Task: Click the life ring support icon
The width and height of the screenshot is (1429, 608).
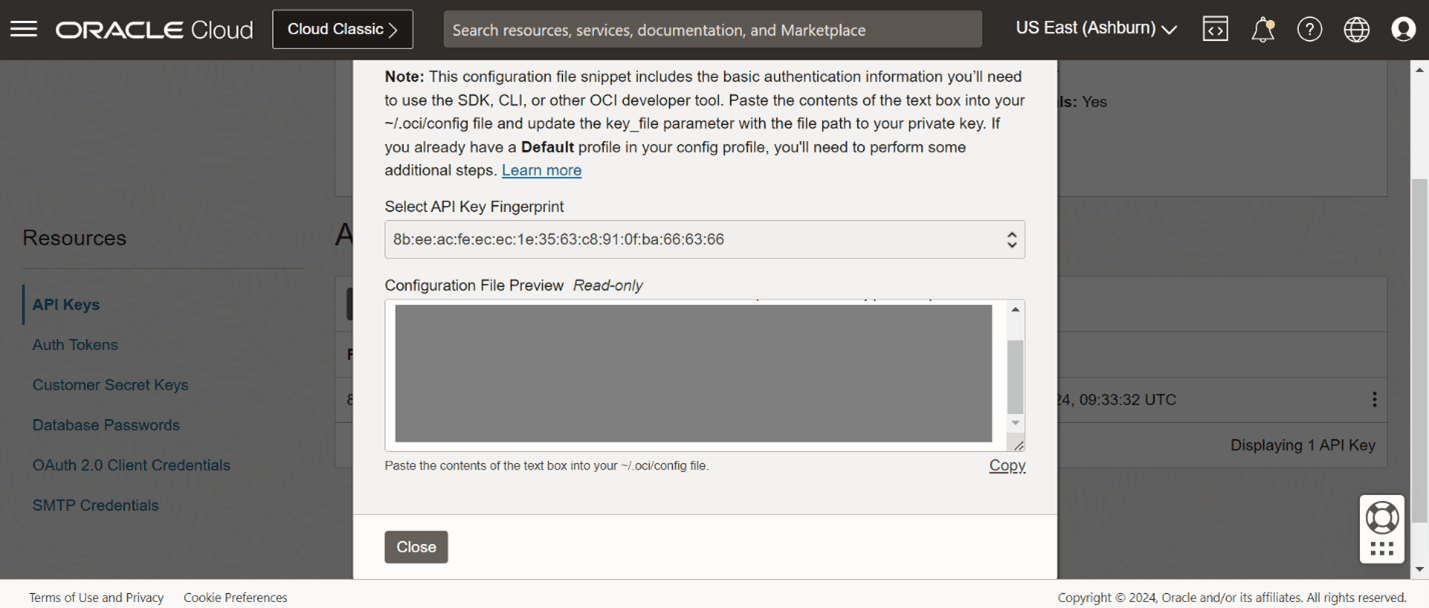Action: 1382,517
